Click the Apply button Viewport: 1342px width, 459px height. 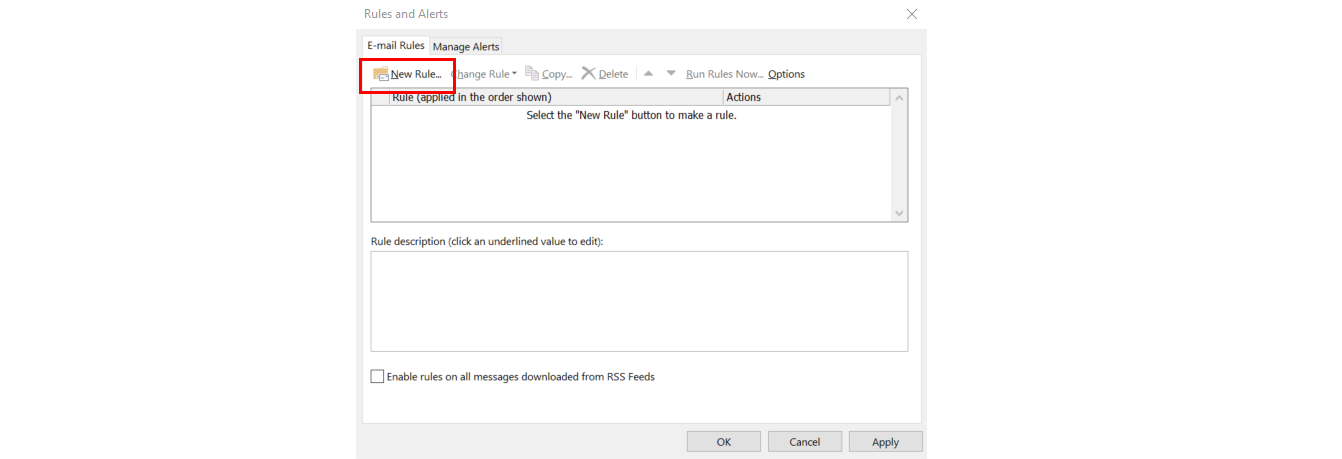(885, 441)
